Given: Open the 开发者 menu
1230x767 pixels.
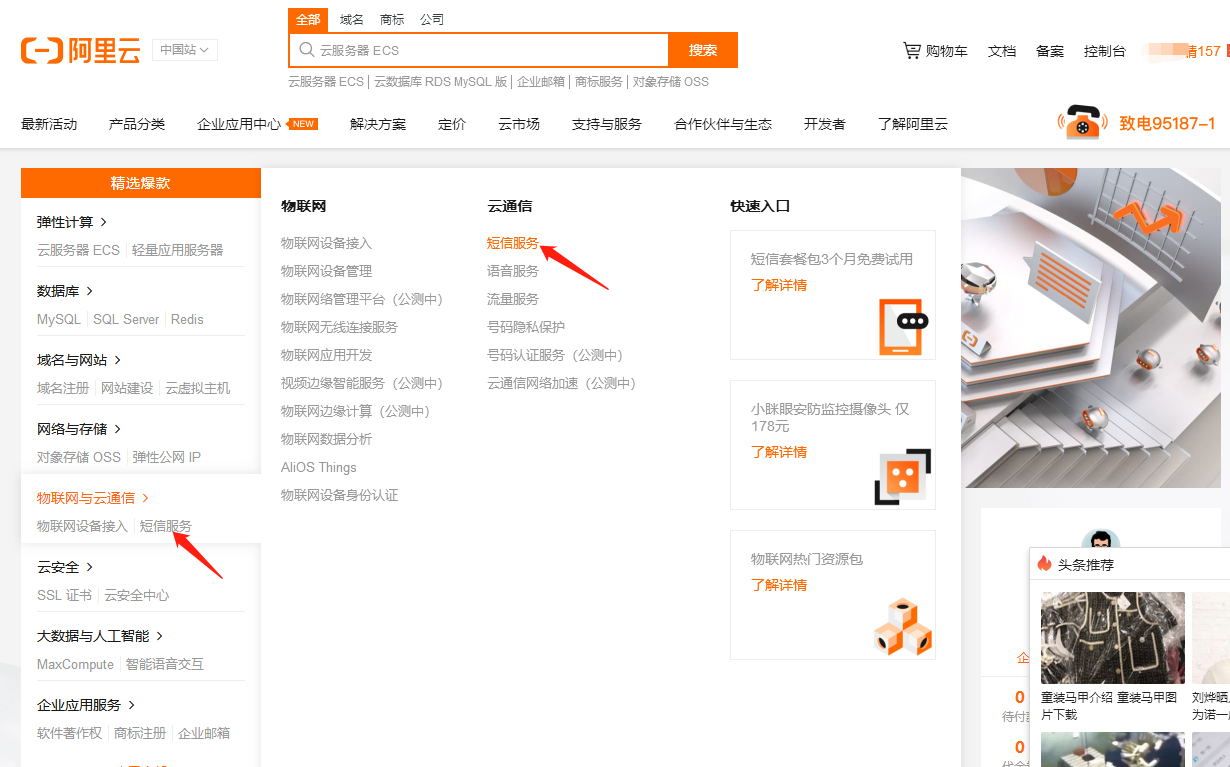Looking at the screenshot, I should pos(825,124).
